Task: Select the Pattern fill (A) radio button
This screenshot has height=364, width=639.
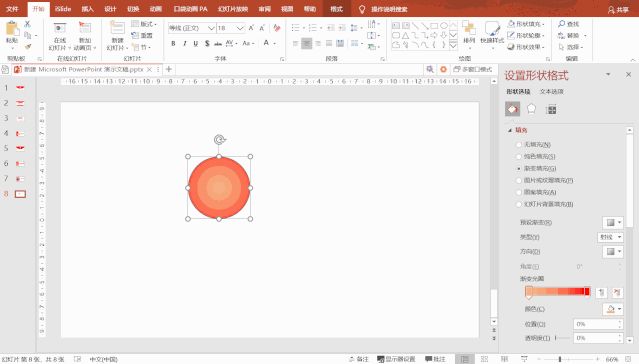Action: (519, 192)
